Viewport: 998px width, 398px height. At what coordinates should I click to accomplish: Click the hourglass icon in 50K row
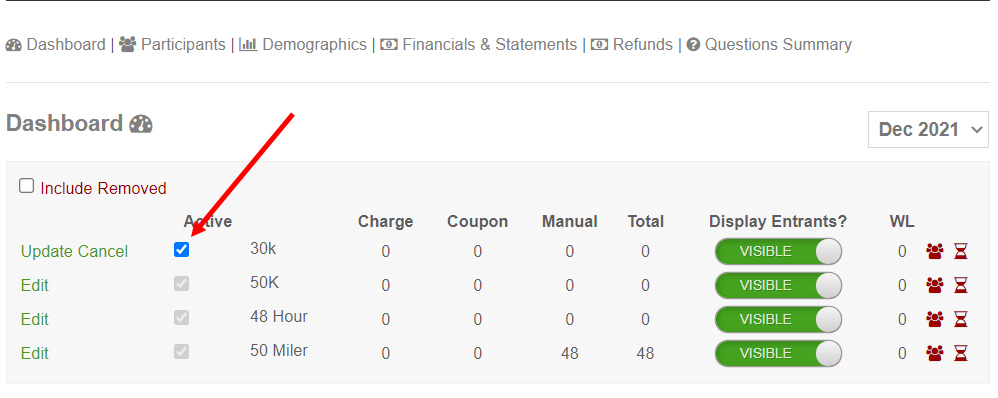point(960,285)
